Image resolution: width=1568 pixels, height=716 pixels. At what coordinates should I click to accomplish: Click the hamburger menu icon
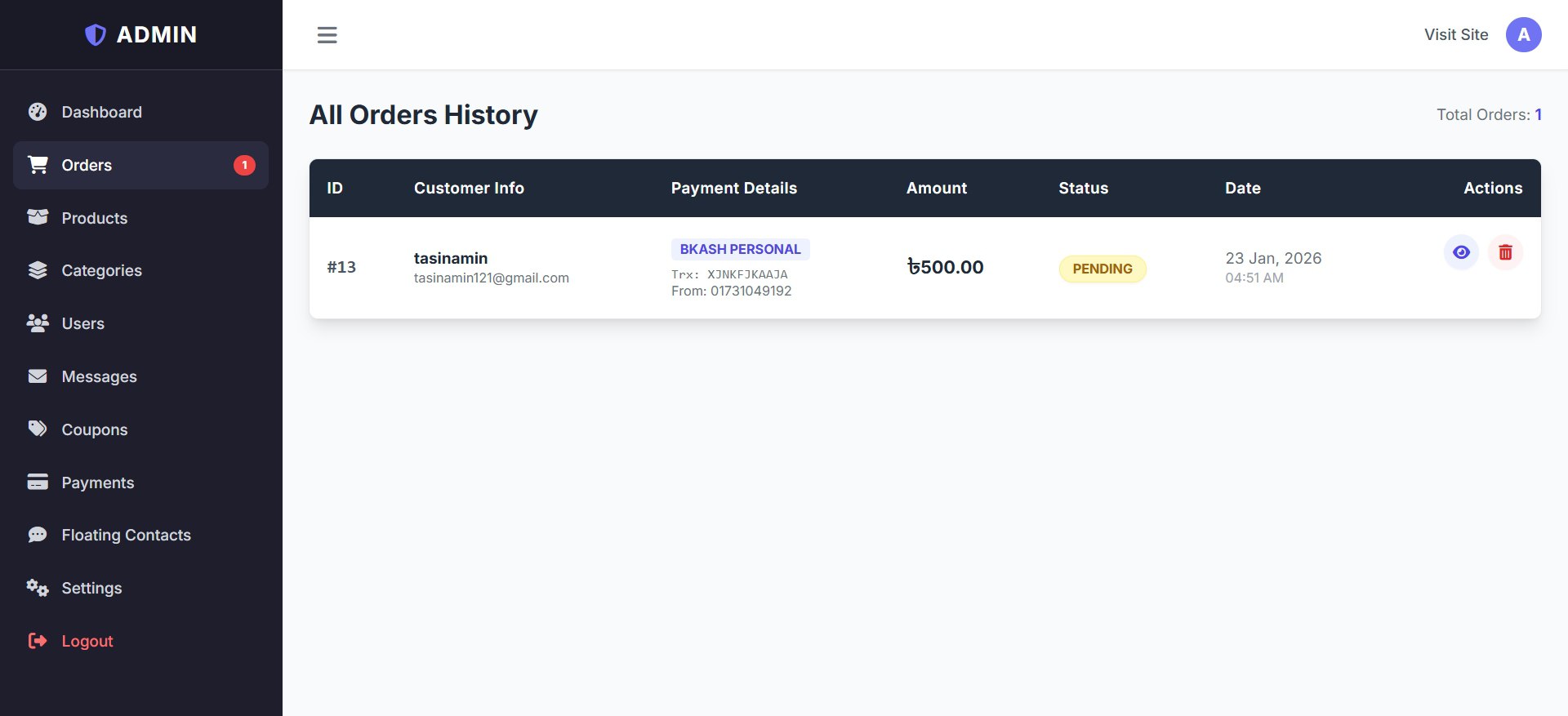pos(327,35)
